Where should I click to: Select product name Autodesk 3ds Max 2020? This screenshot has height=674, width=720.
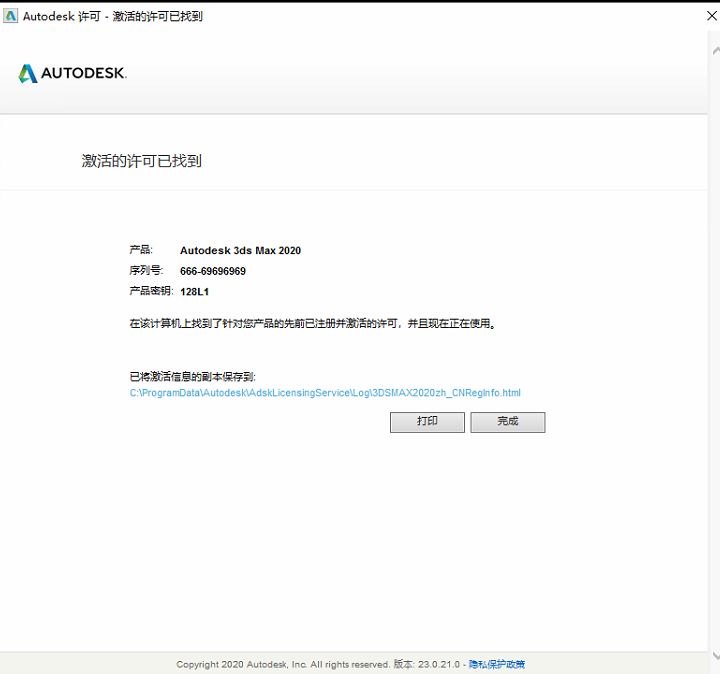240,251
